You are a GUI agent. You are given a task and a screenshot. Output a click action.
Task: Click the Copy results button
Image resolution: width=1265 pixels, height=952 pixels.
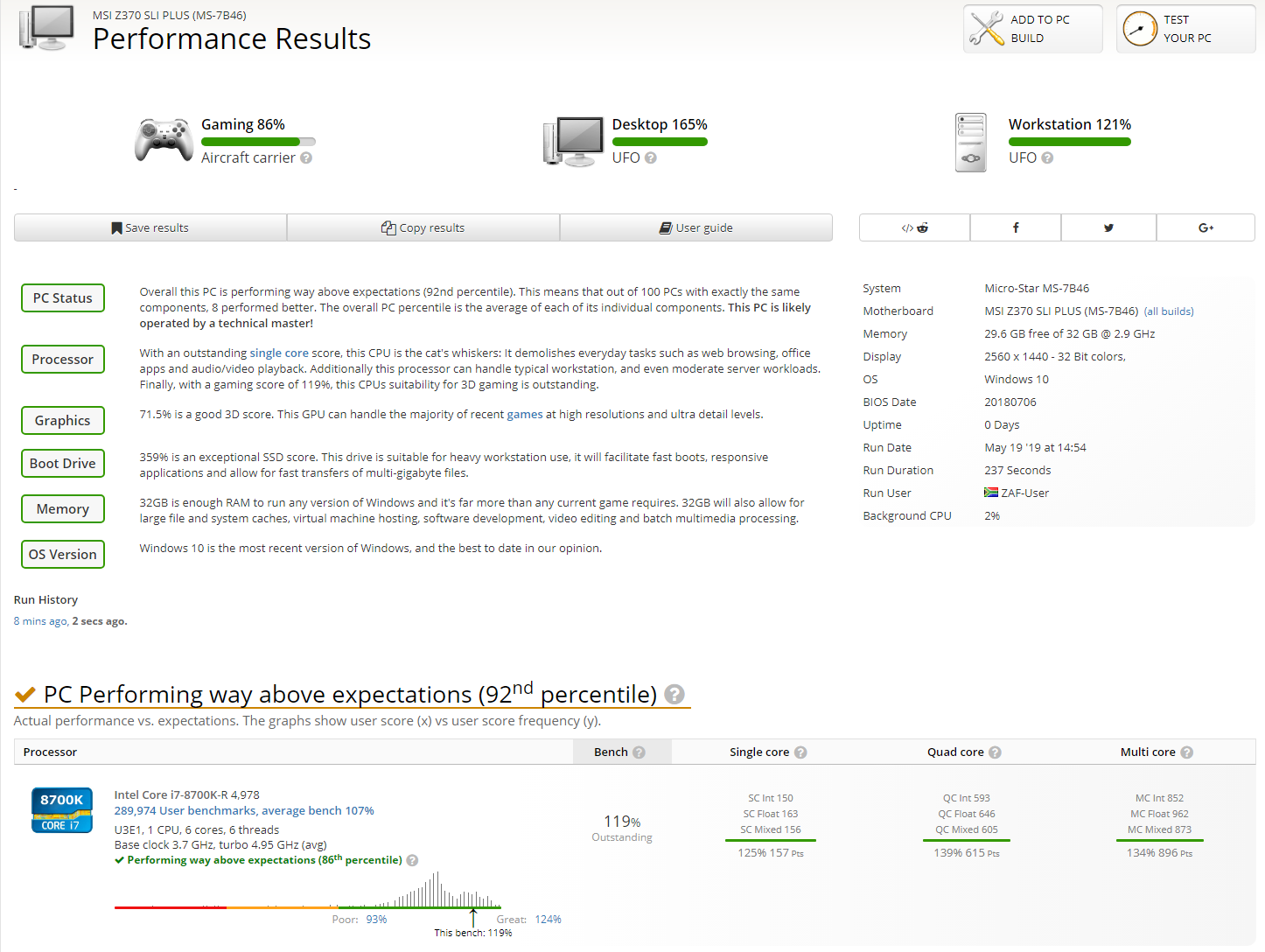click(423, 227)
